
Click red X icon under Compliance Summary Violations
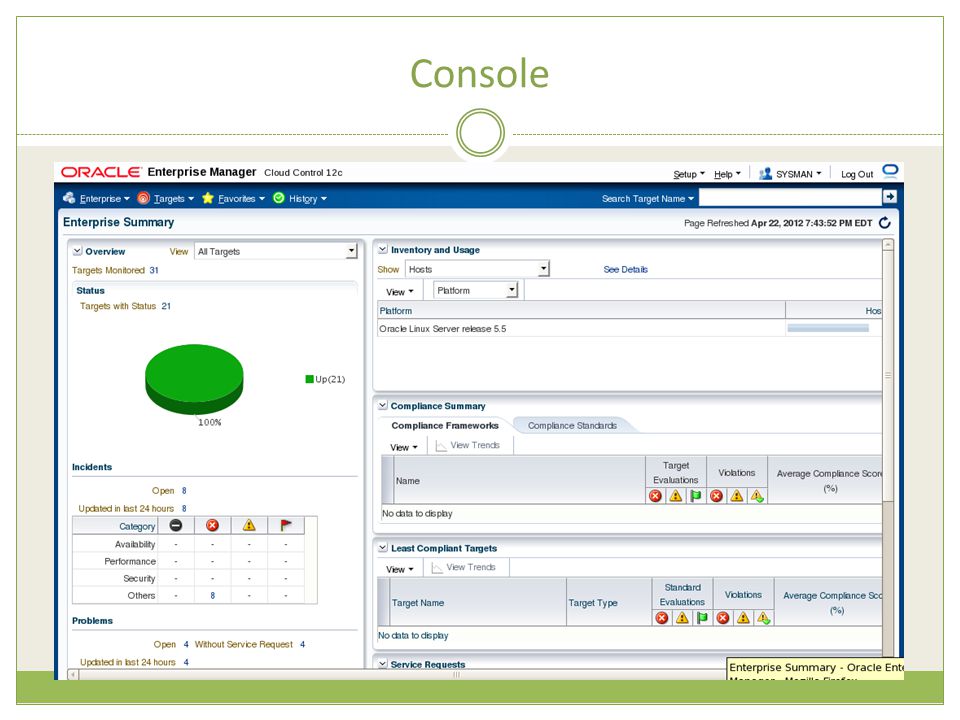pos(716,496)
